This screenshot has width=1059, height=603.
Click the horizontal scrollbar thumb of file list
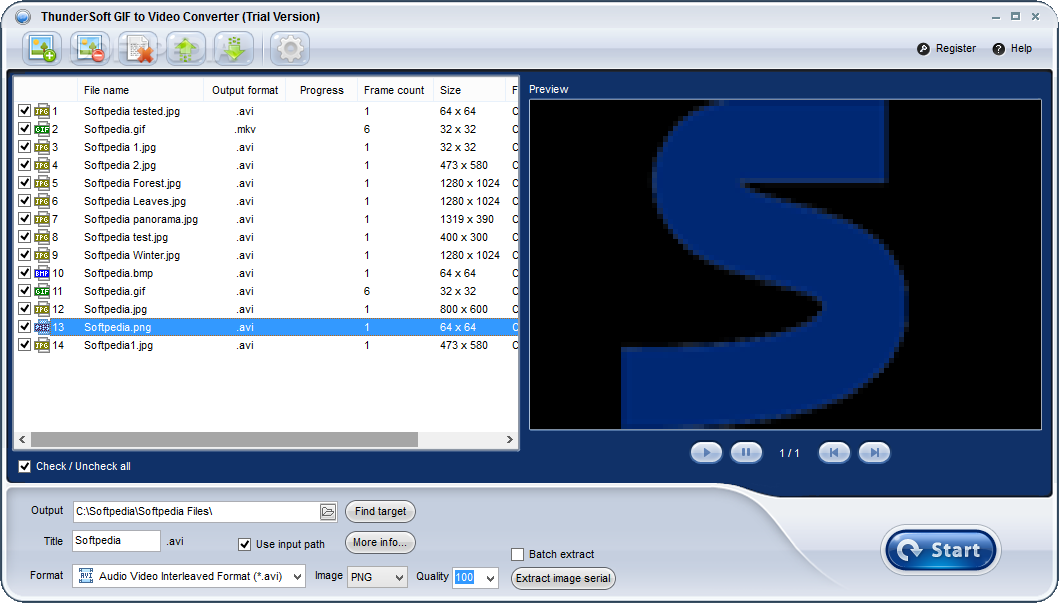click(x=224, y=440)
